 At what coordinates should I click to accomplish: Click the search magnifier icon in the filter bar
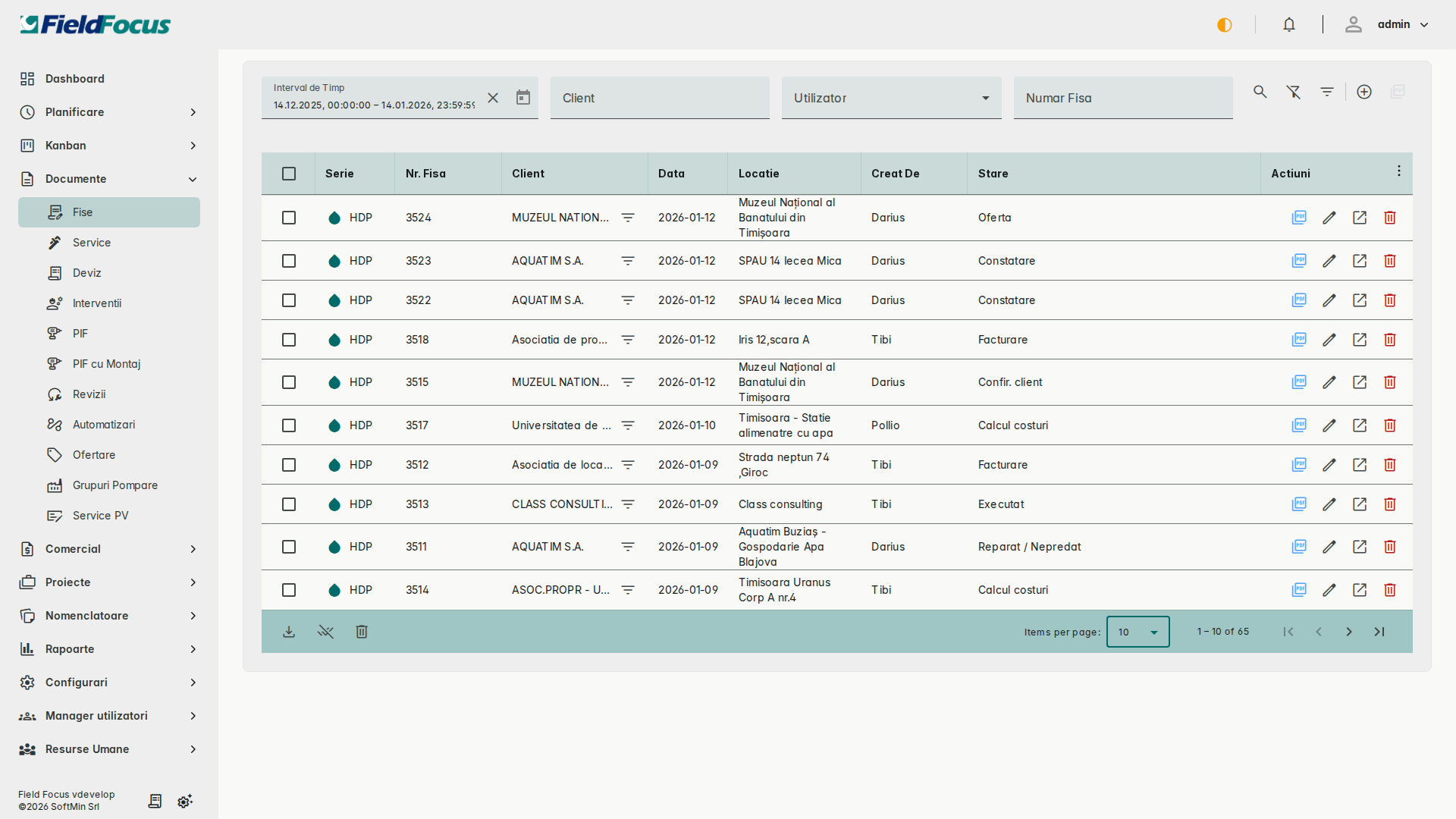pyautogui.click(x=1260, y=92)
